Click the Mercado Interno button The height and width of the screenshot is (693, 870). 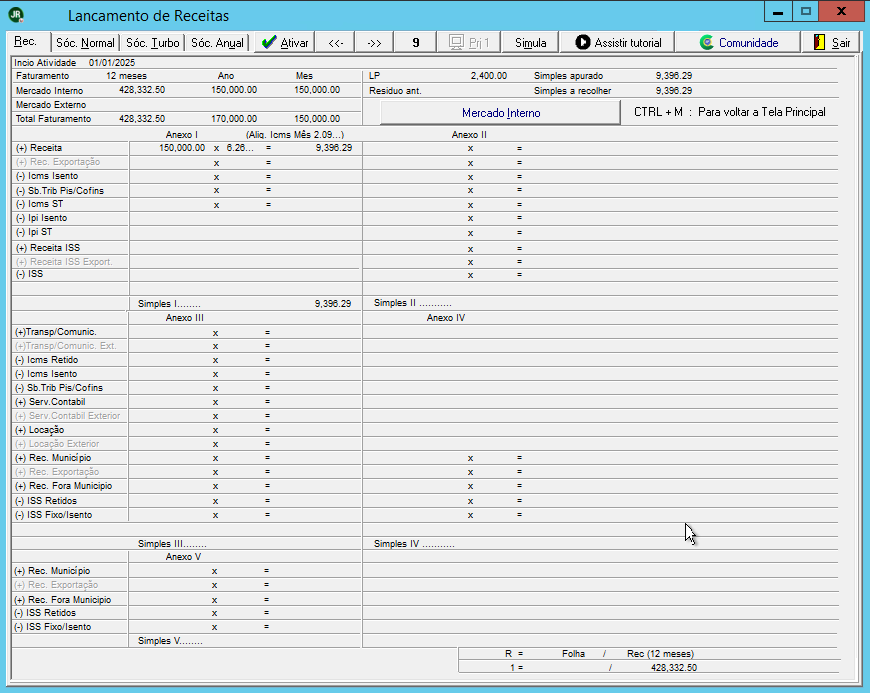(500, 113)
